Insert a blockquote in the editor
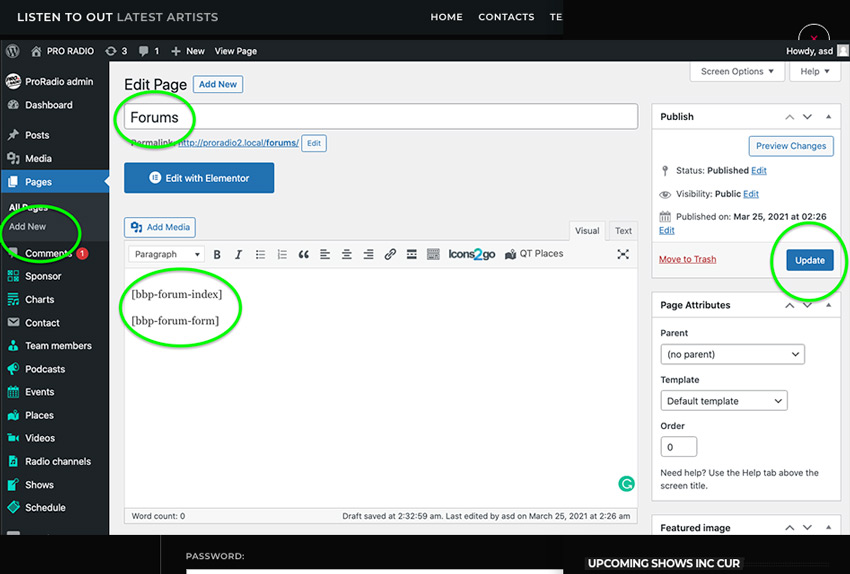Screen dimensions: 850x574 point(303,255)
